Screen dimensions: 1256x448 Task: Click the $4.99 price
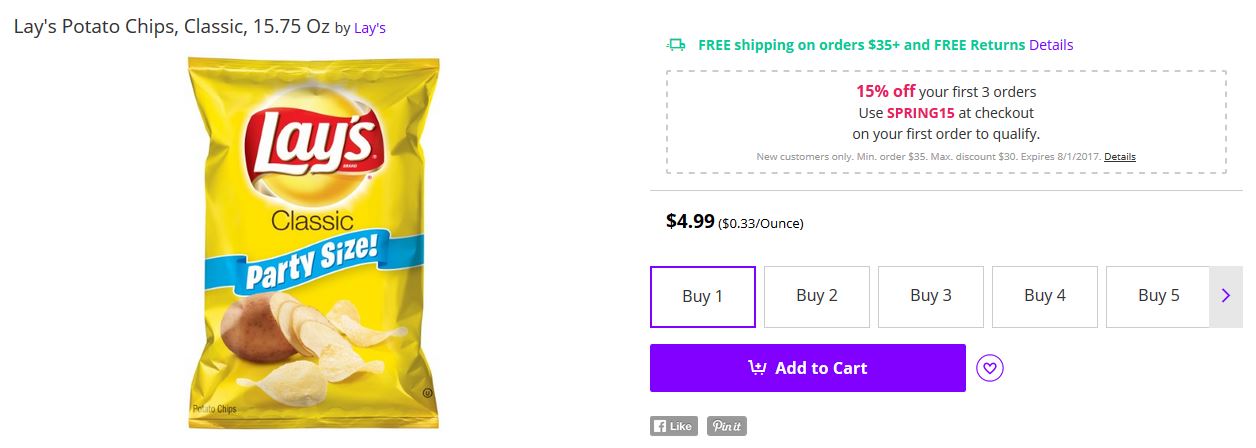point(690,221)
